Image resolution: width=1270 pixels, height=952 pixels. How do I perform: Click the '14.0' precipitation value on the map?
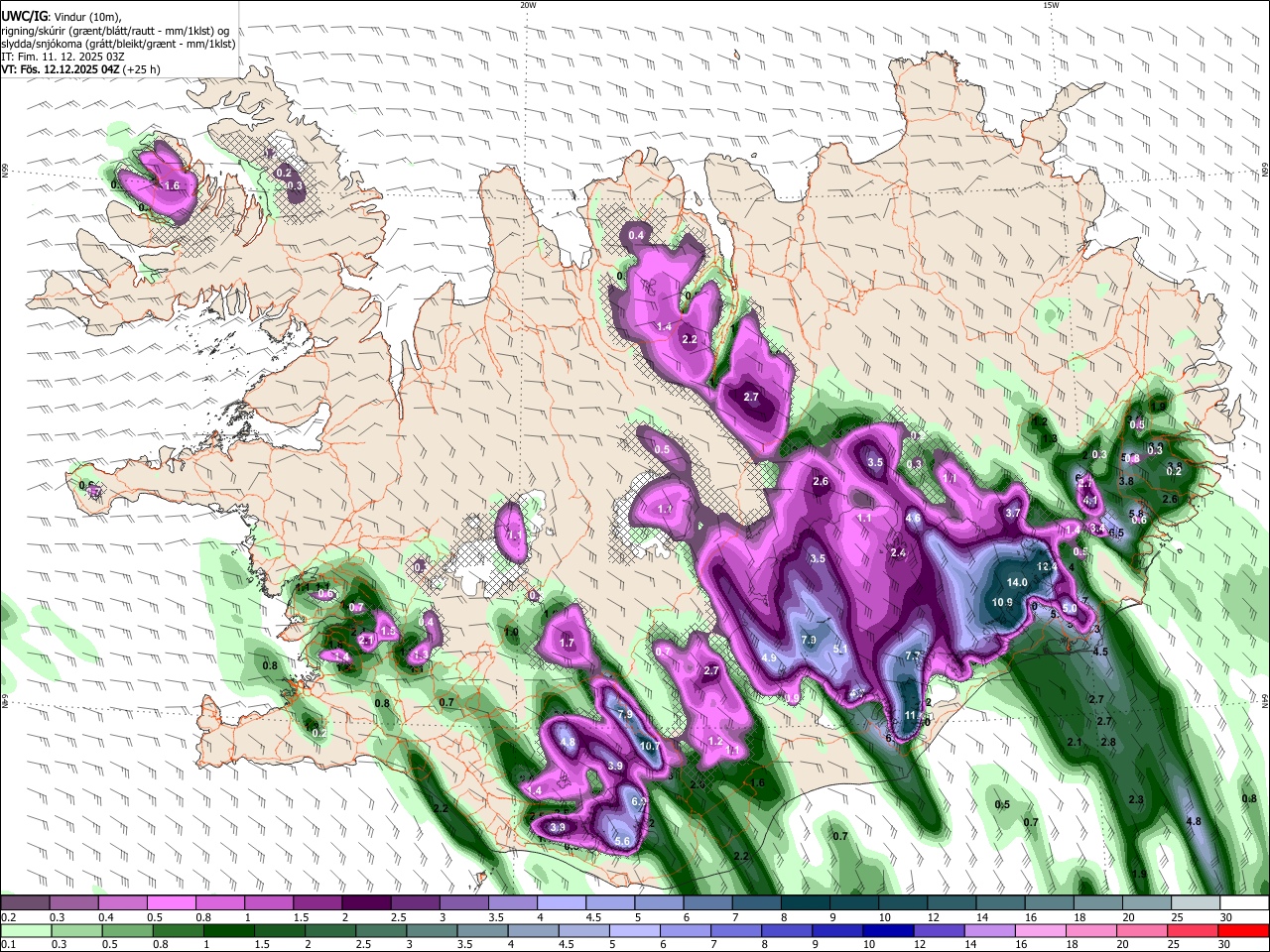(1017, 582)
